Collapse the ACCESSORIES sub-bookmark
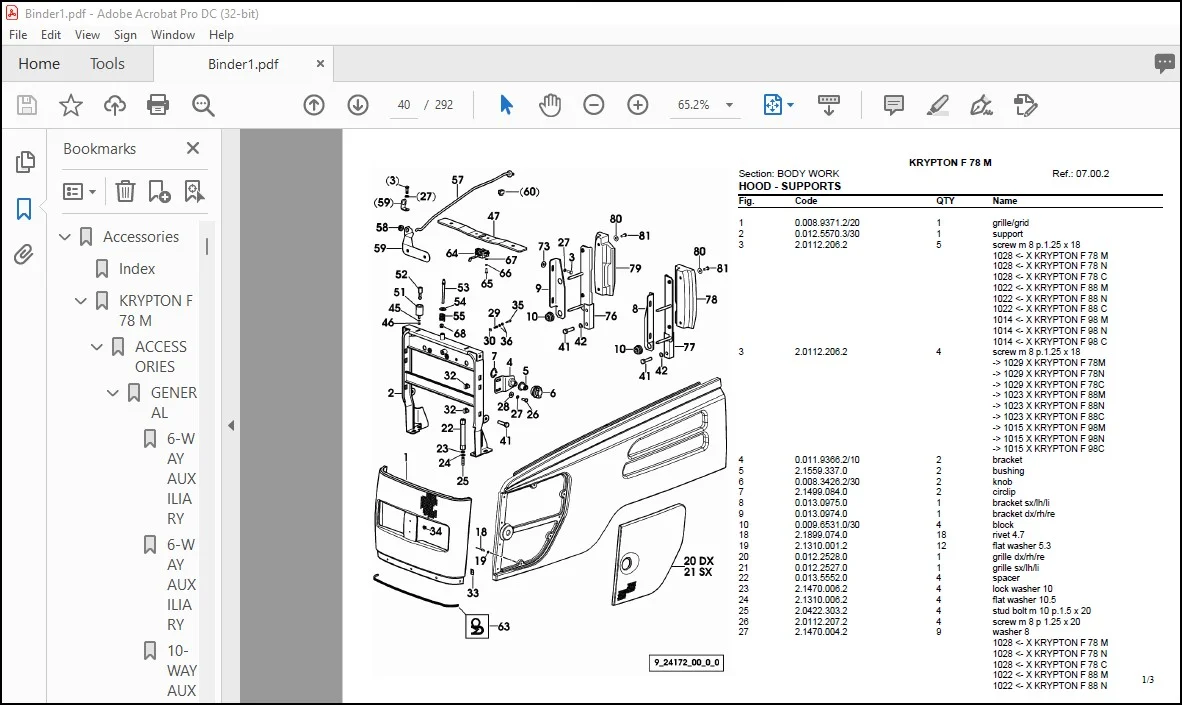This screenshot has height=705, width=1182. 96,347
